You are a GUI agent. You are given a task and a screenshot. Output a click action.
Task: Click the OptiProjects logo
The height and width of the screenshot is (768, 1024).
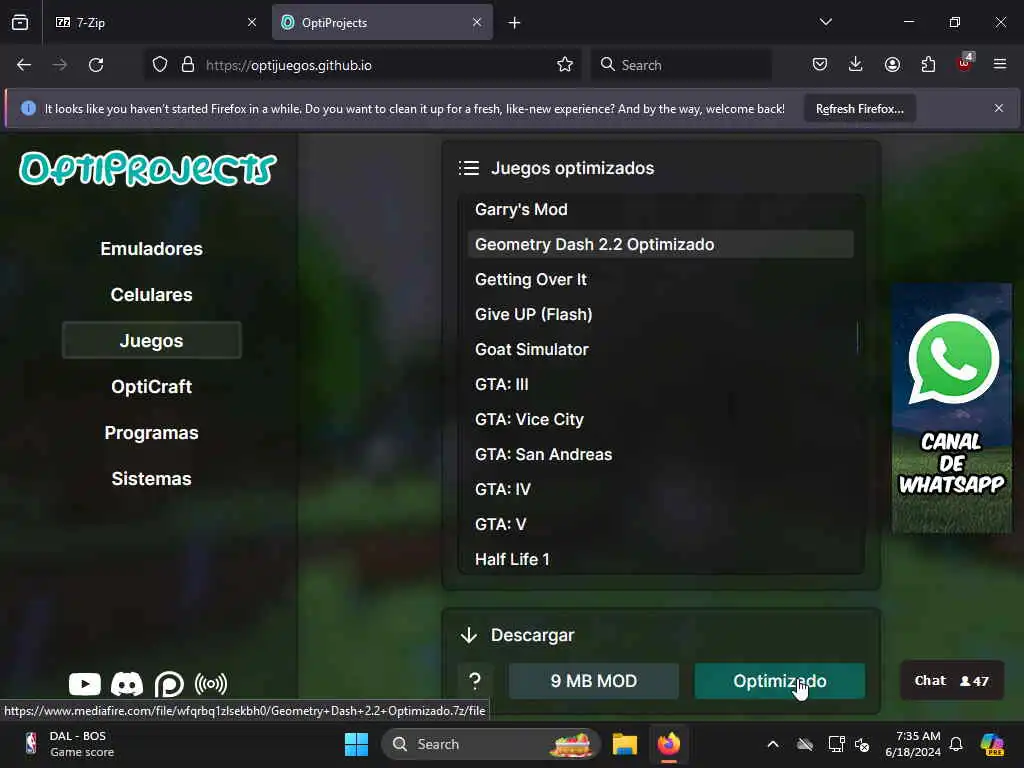(148, 168)
